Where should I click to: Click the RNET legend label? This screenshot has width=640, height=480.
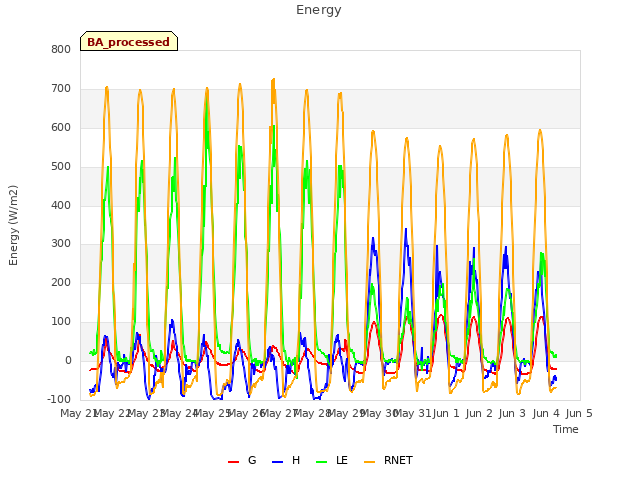pos(398,460)
